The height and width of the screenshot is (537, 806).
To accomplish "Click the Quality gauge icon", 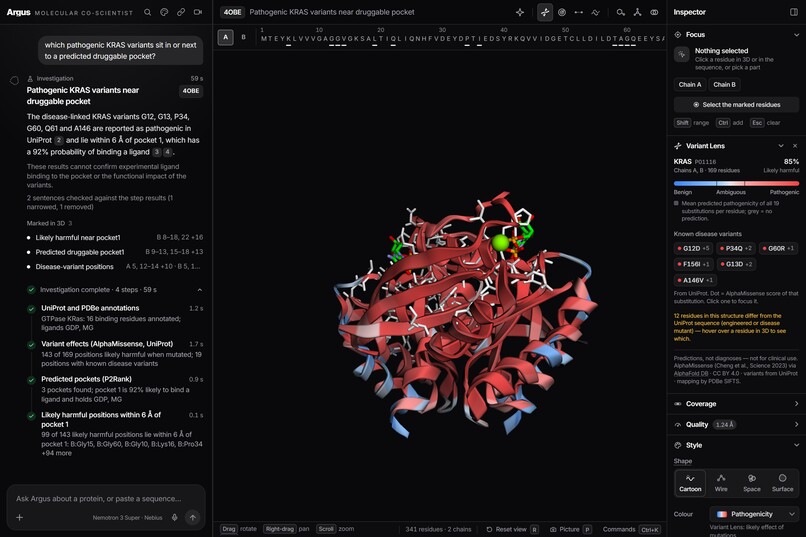I will (x=677, y=424).
